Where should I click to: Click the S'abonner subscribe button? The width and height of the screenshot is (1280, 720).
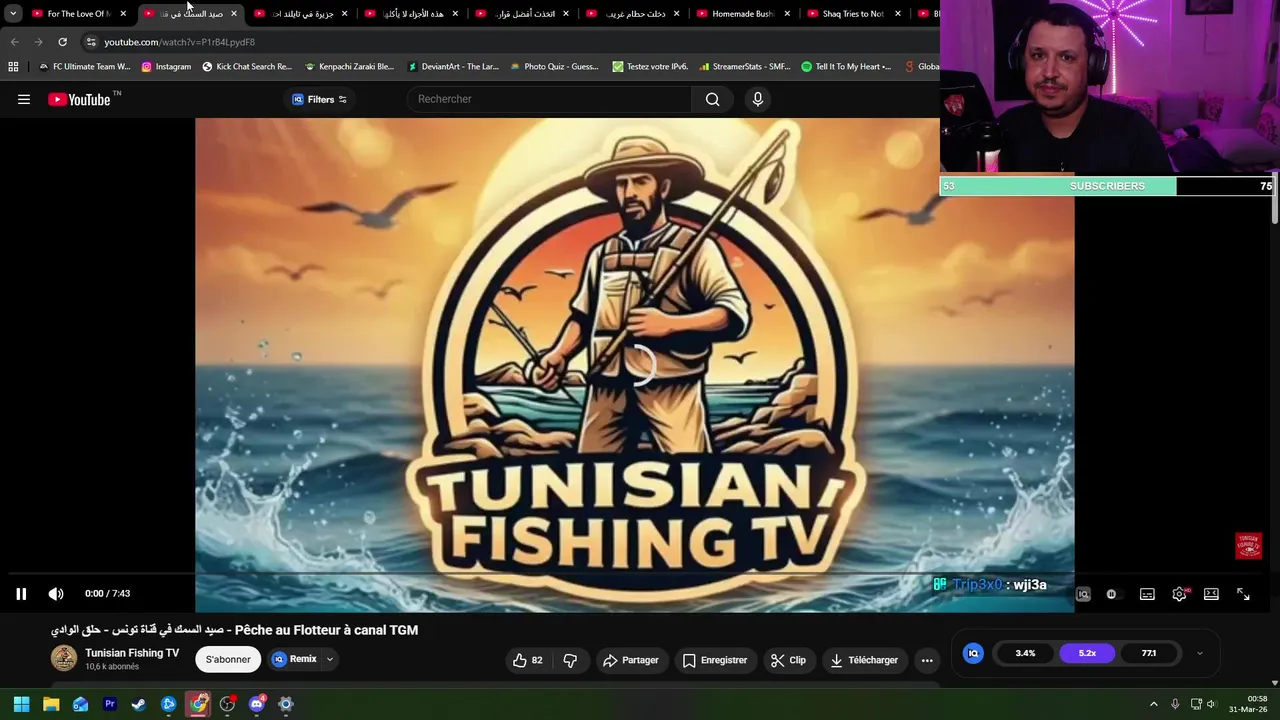(x=228, y=660)
